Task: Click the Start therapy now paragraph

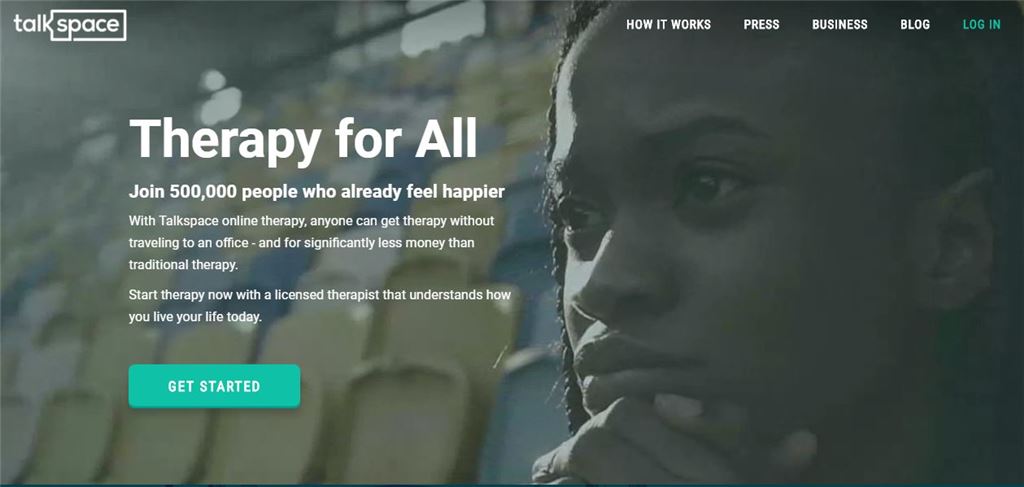Action: (x=319, y=306)
